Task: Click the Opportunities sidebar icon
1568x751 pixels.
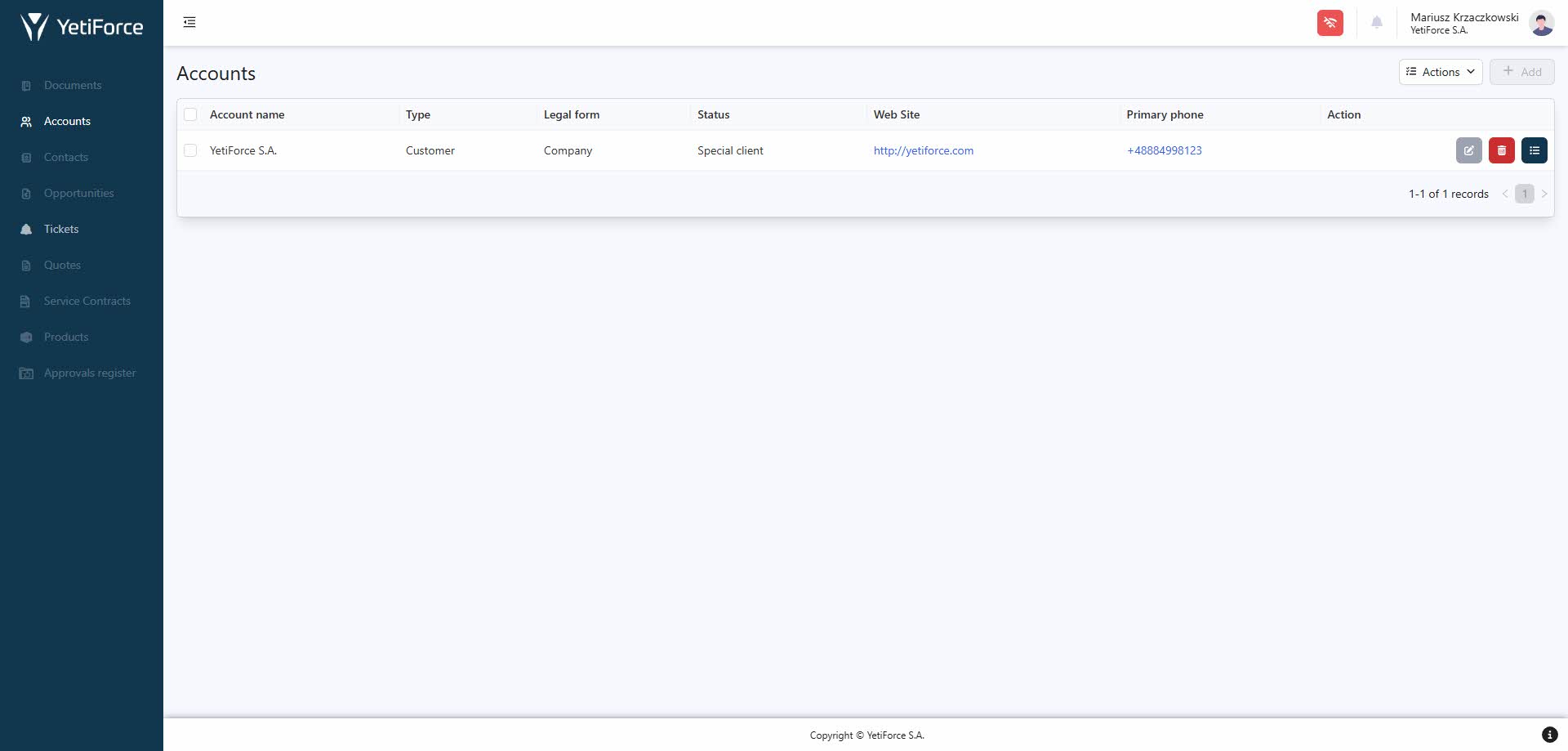Action: (26, 194)
